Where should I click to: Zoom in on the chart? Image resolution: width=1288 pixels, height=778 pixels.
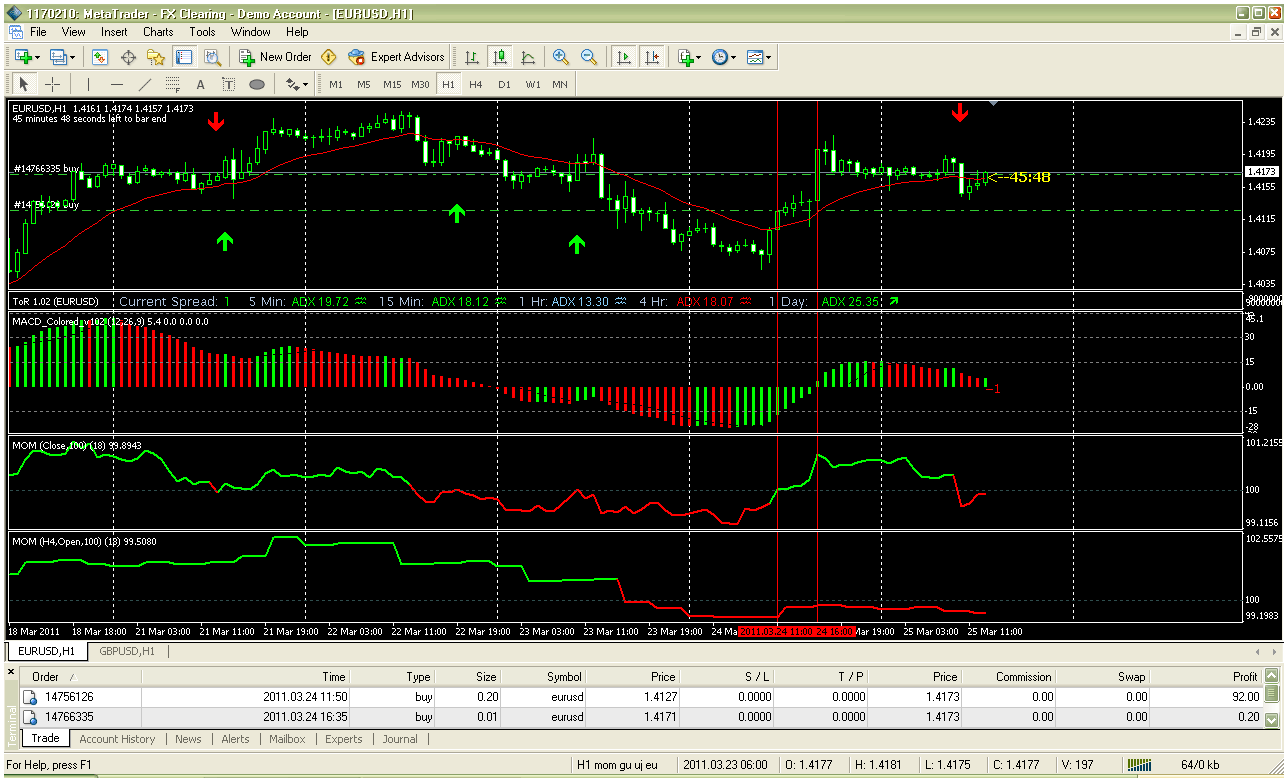(561, 57)
